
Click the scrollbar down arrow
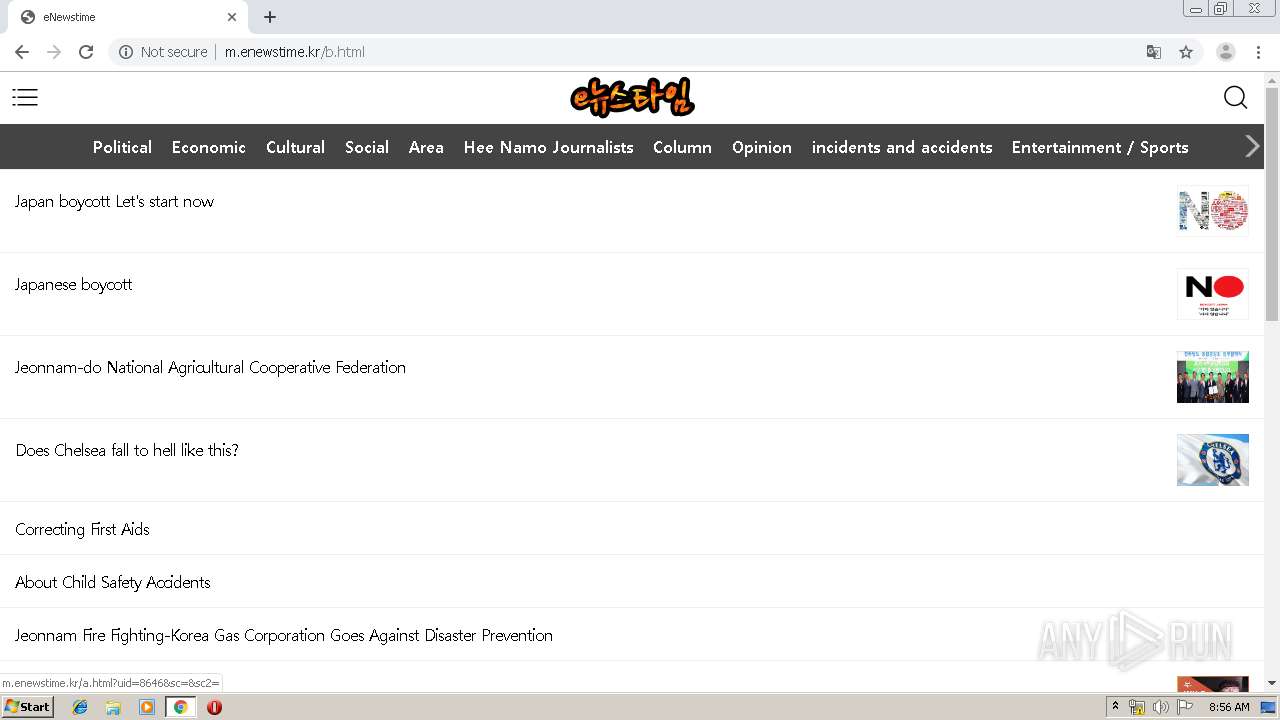(x=1272, y=683)
